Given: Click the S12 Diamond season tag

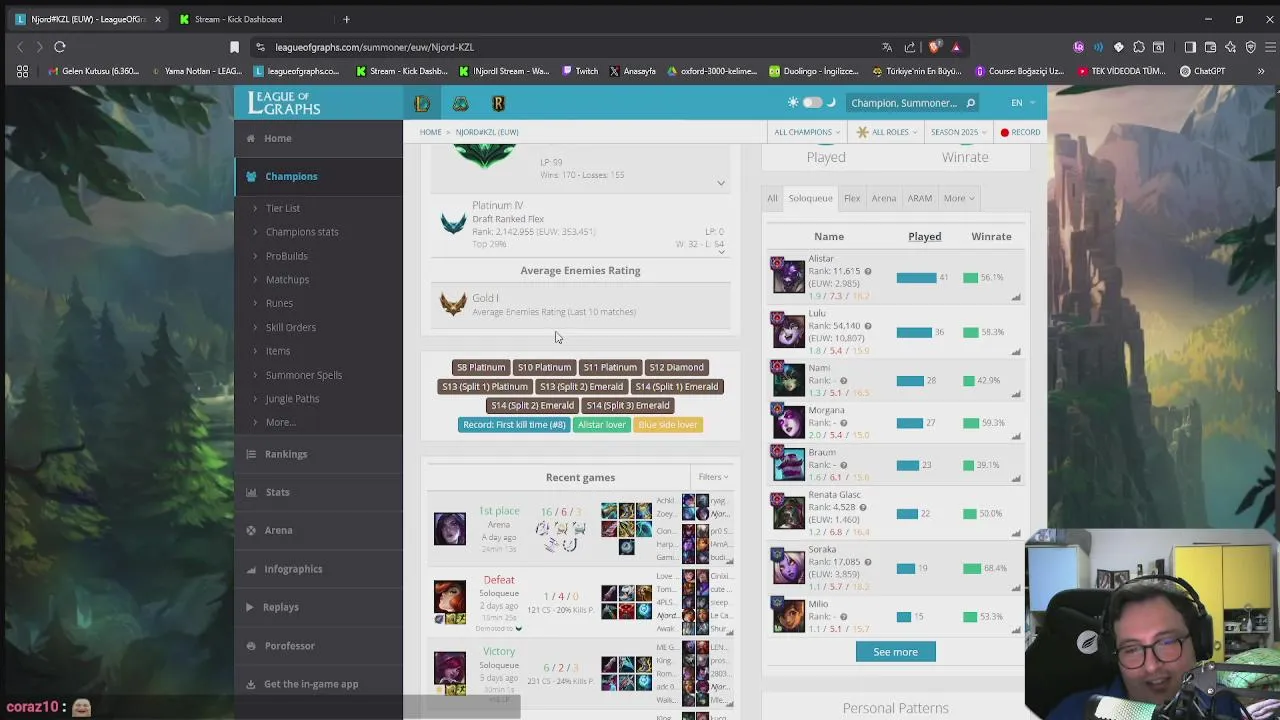Looking at the screenshot, I should tap(677, 367).
